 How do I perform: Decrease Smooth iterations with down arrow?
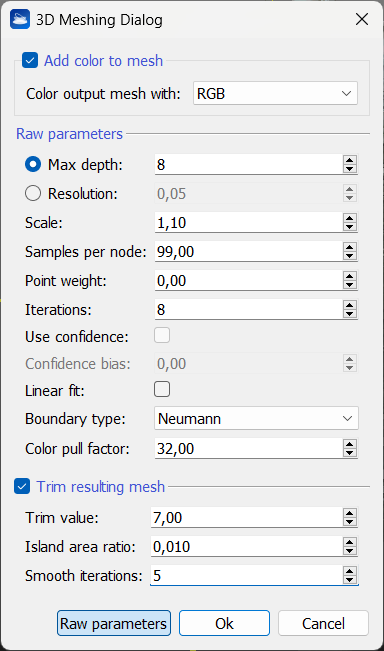tap(350, 580)
